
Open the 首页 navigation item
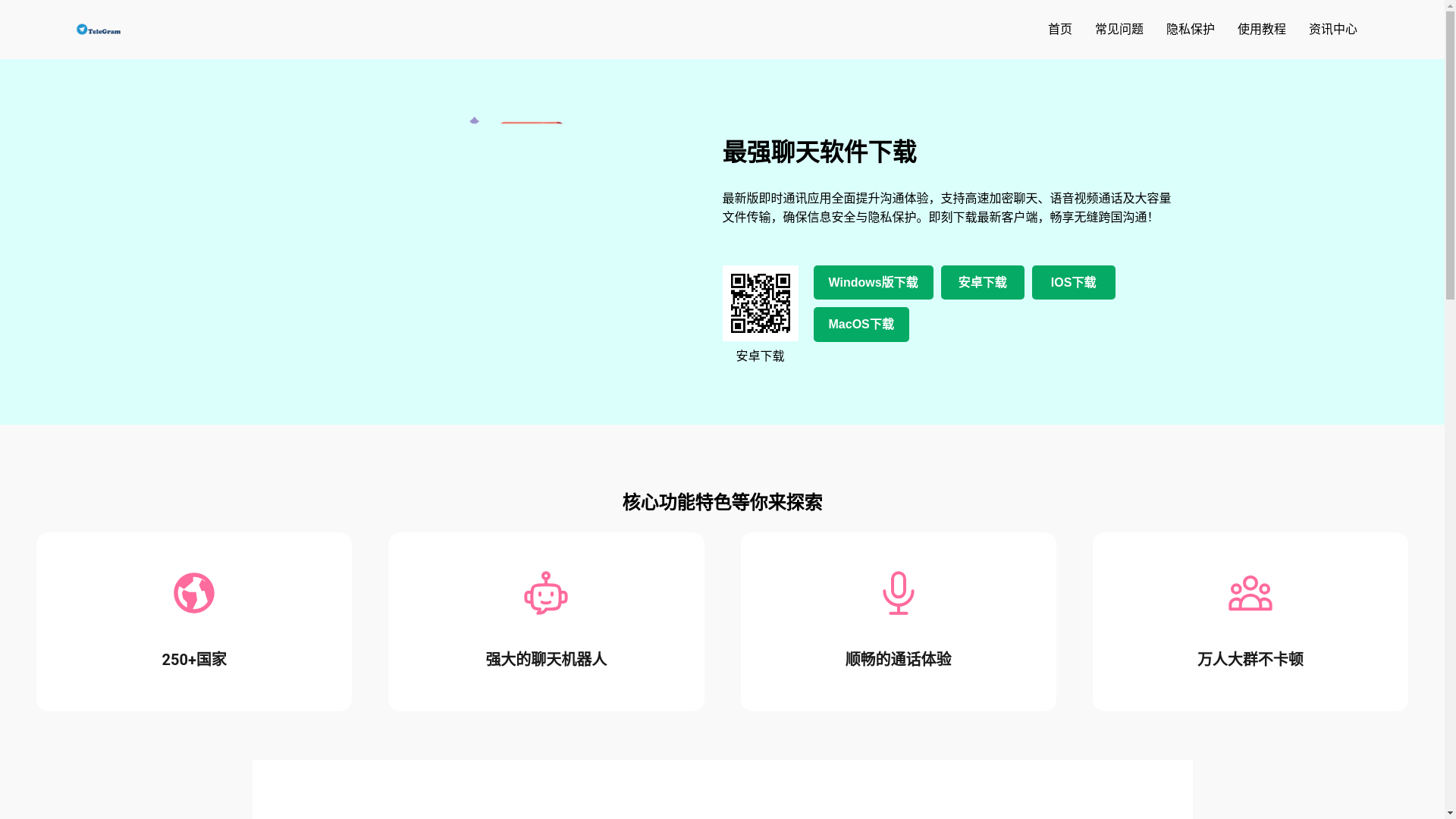(1059, 30)
